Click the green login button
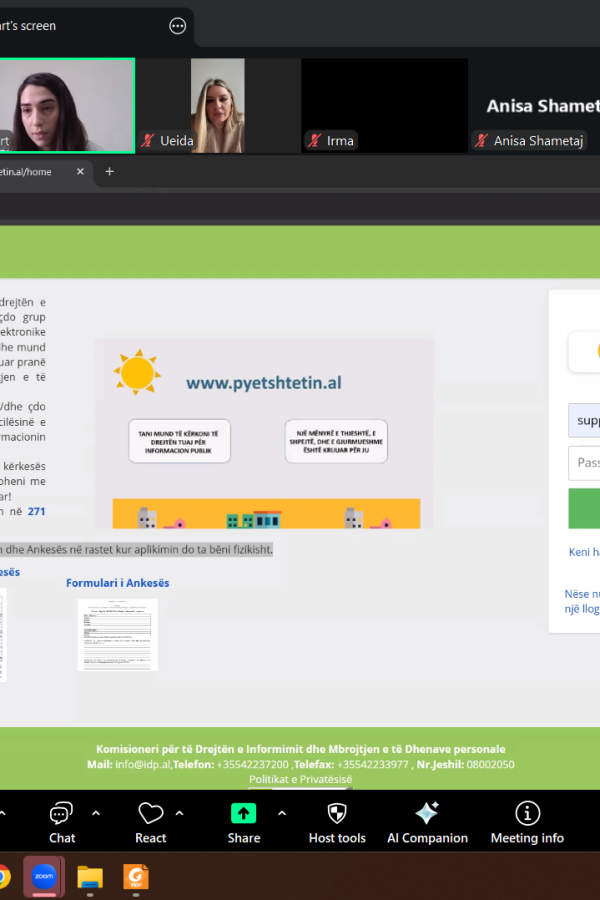Viewport: 600px width, 900px height. click(x=584, y=508)
